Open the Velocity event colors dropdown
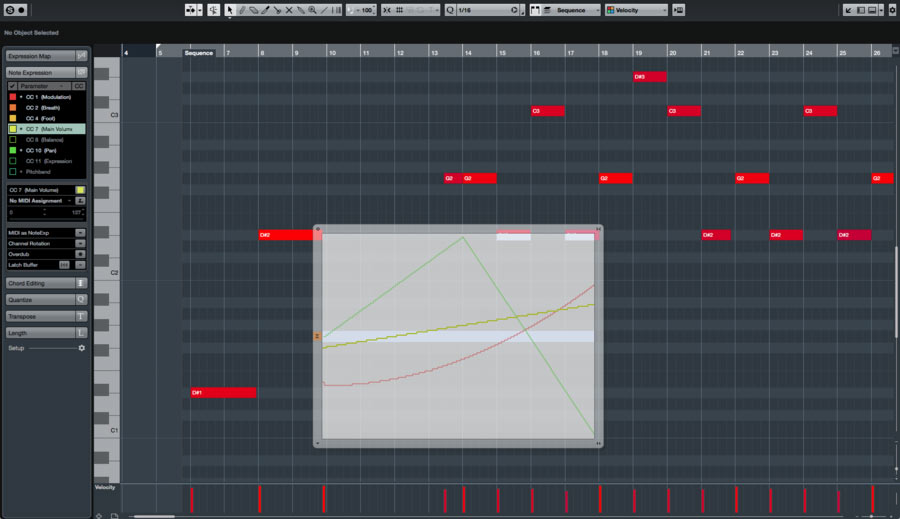 point(637,10)
